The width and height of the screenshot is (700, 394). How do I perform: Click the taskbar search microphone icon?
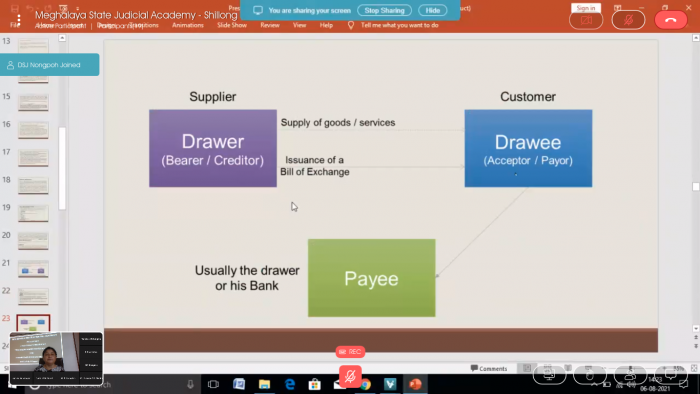point(191,384)
